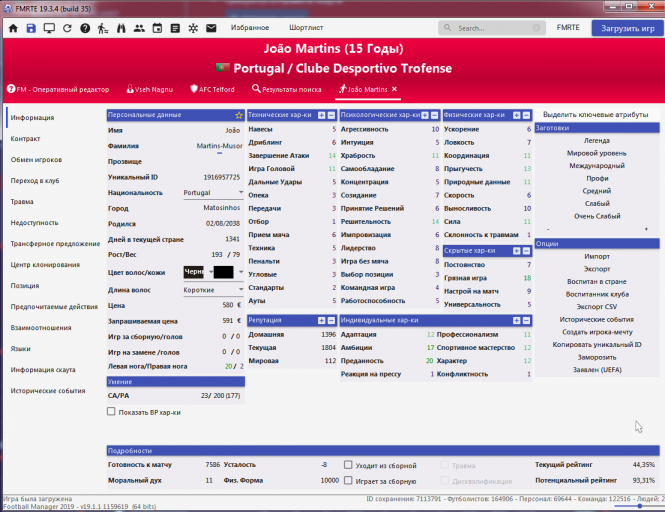Open Позиция section in sidebar
Screen dimensions: 665x512
(25, 285)
